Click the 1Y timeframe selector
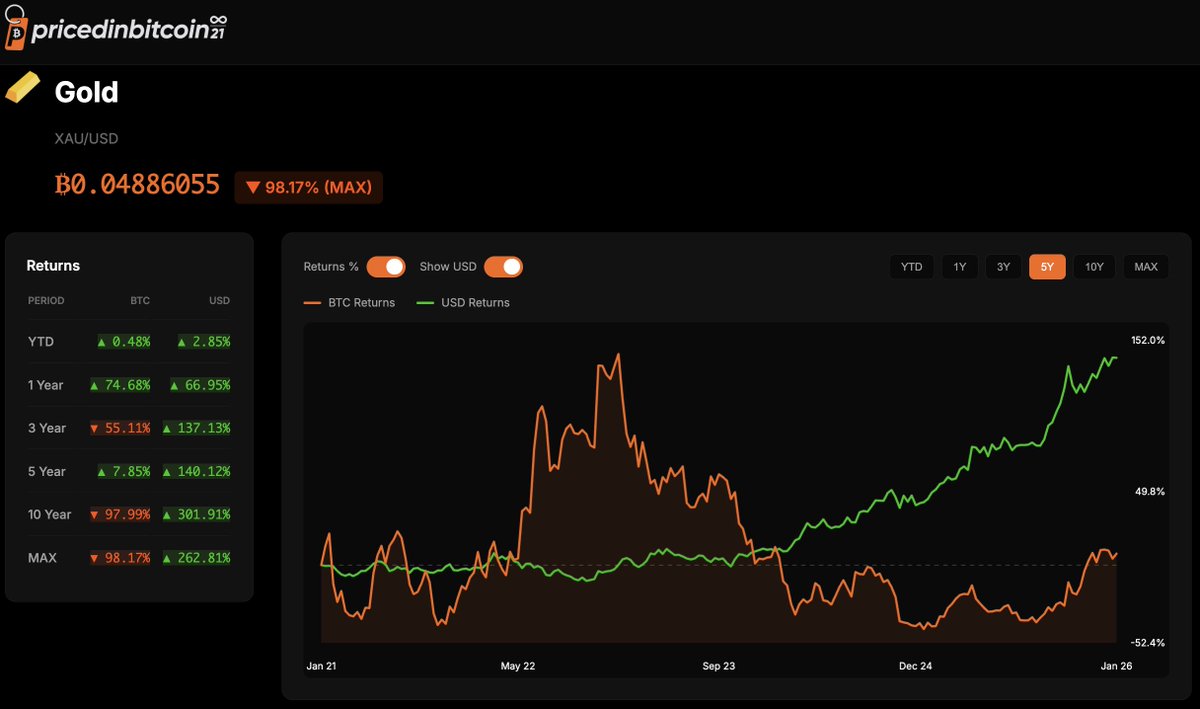Viewport: 1200px width, 709px height. click(959, 266)
